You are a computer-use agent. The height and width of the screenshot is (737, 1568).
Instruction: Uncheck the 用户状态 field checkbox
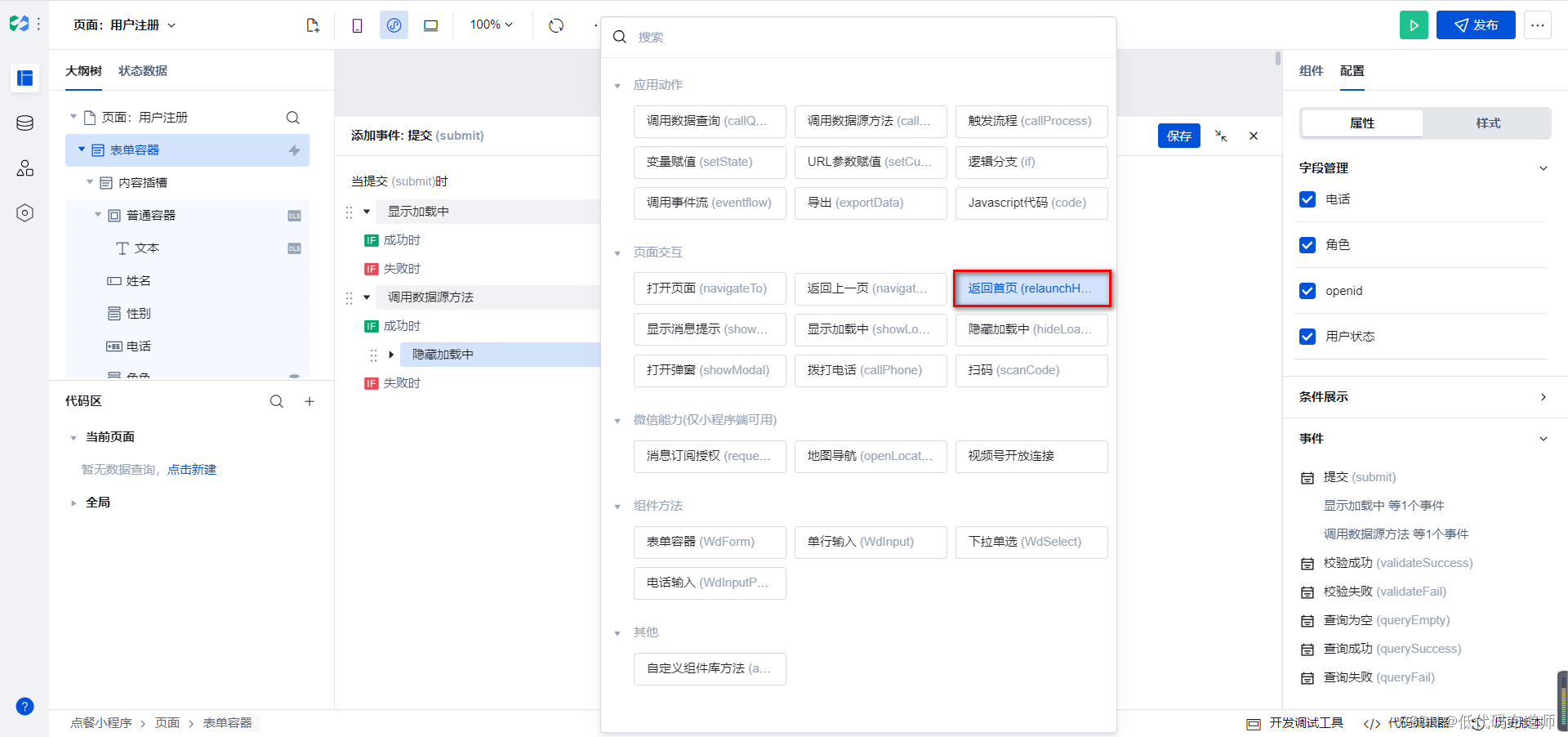coord(1307,337)
